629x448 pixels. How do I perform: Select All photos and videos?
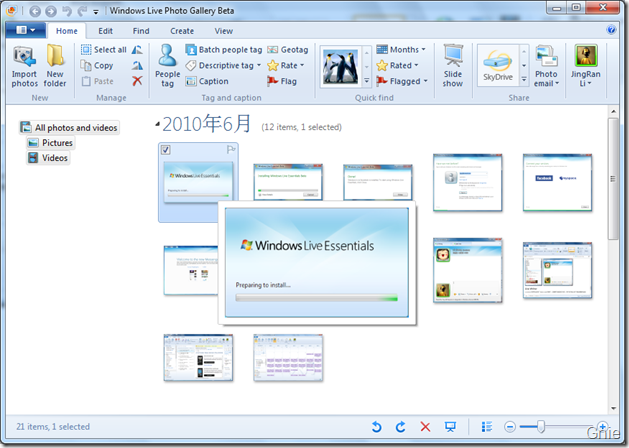point(69,128)
